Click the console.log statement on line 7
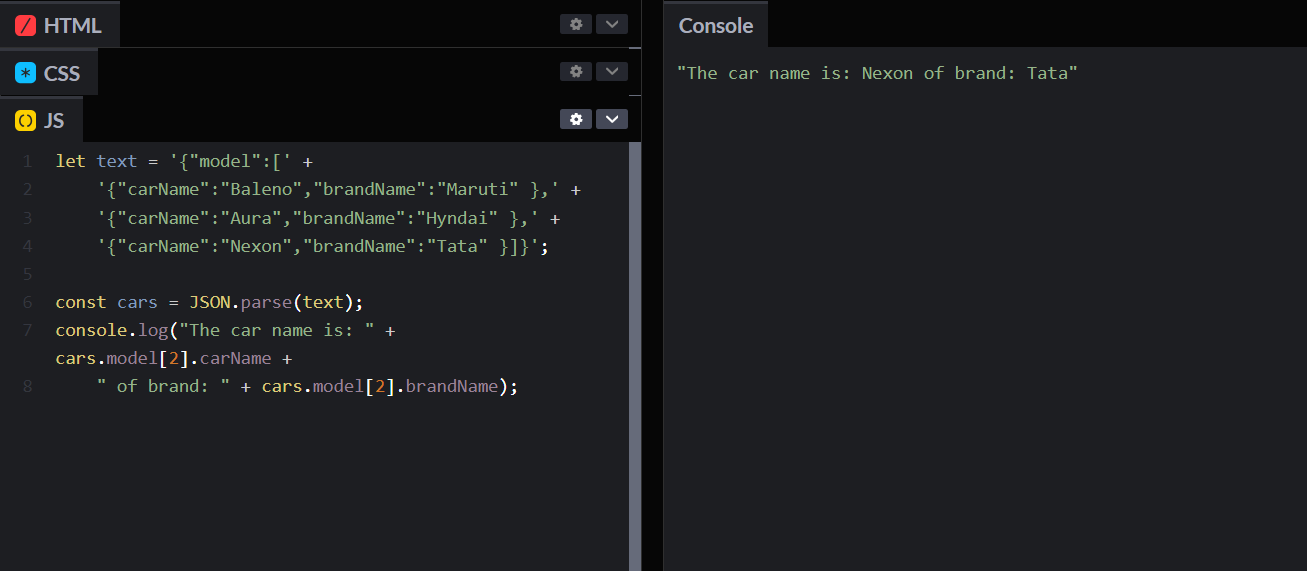Screen dimensions: 1307x571 coord(225,330)
